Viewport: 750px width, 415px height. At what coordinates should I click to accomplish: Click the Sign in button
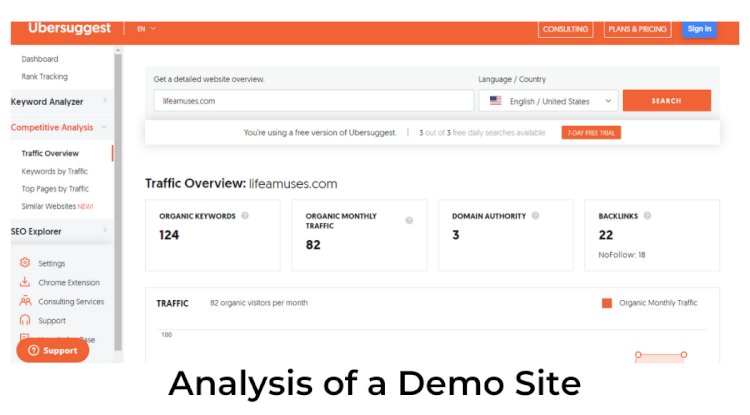[x=699, y=29]
